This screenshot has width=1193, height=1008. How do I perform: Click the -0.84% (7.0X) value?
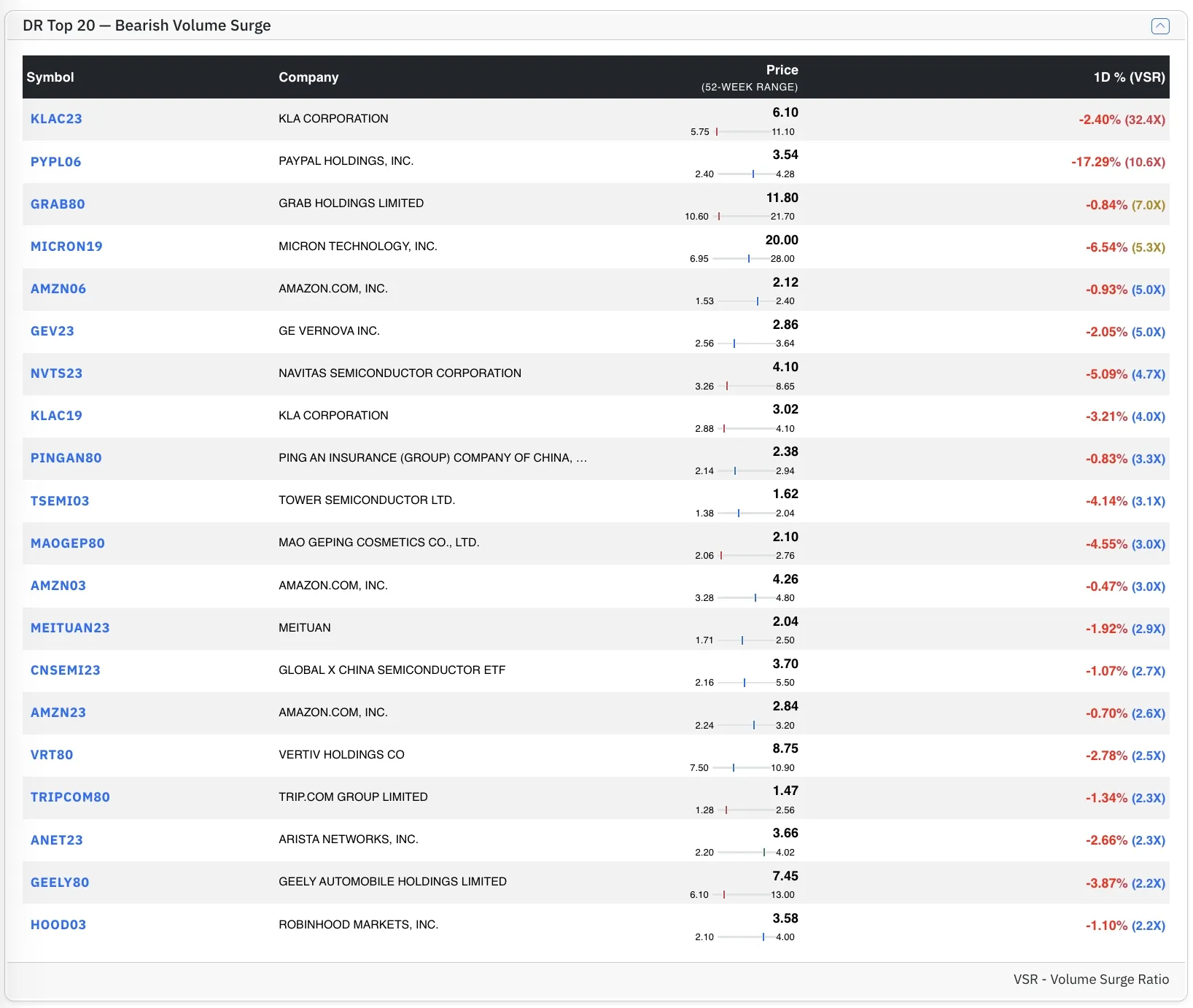(1125, 205)
